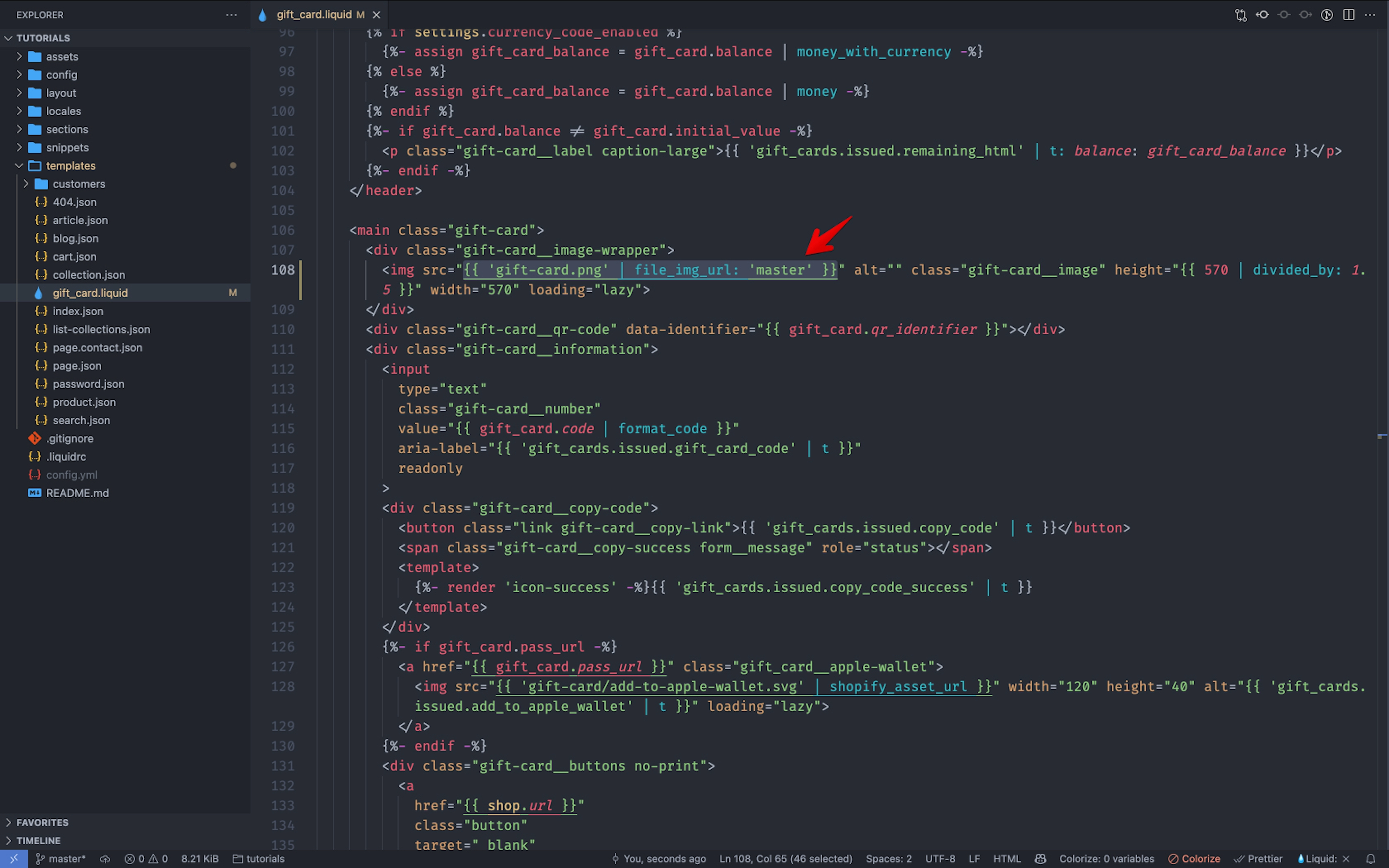Screen dimensions: 1389x868
Task: Click Colorize: 0 variables status item
Action: tap(1106, 859)
